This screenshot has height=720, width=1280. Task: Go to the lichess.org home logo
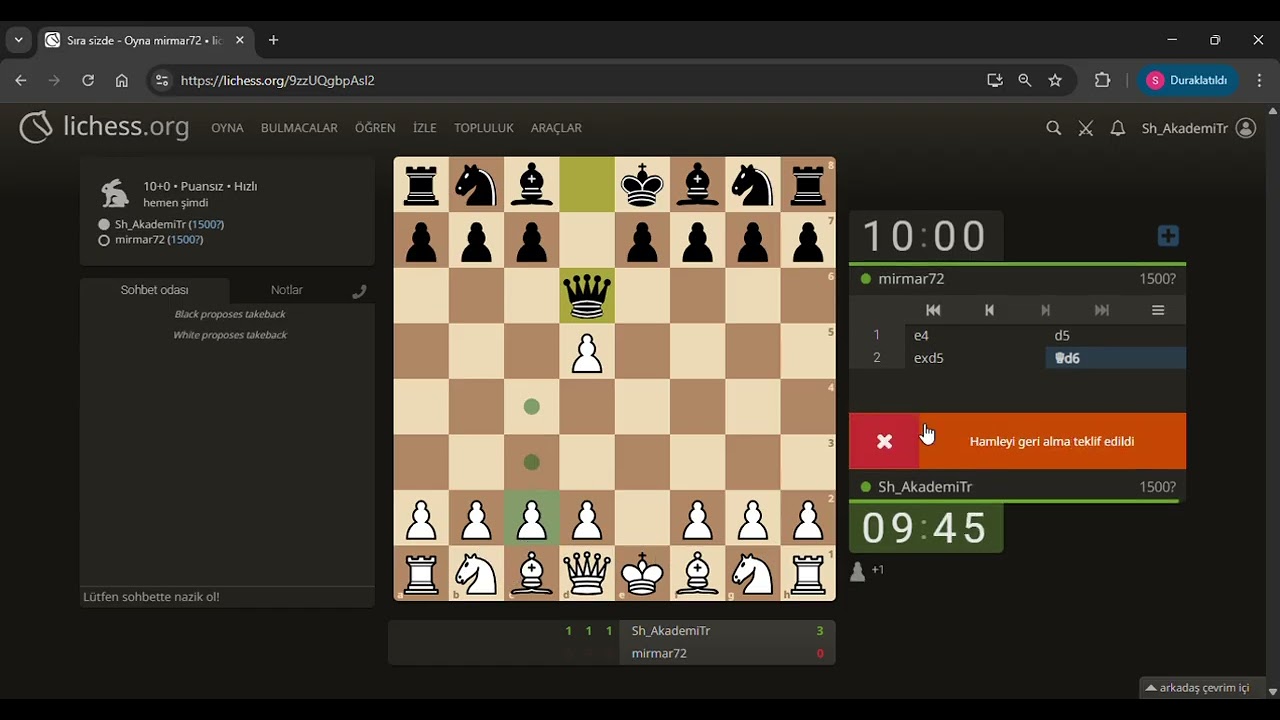[x=104, y=127]
